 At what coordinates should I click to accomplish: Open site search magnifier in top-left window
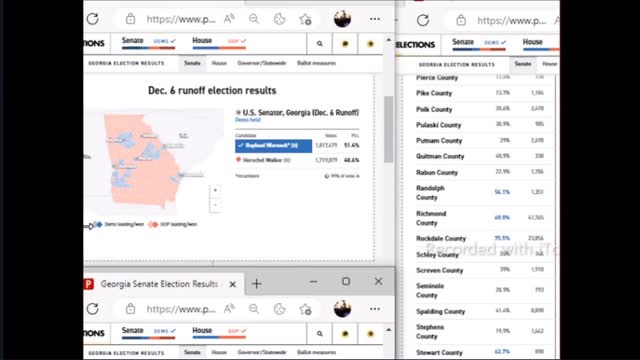[x=320, y=44]
